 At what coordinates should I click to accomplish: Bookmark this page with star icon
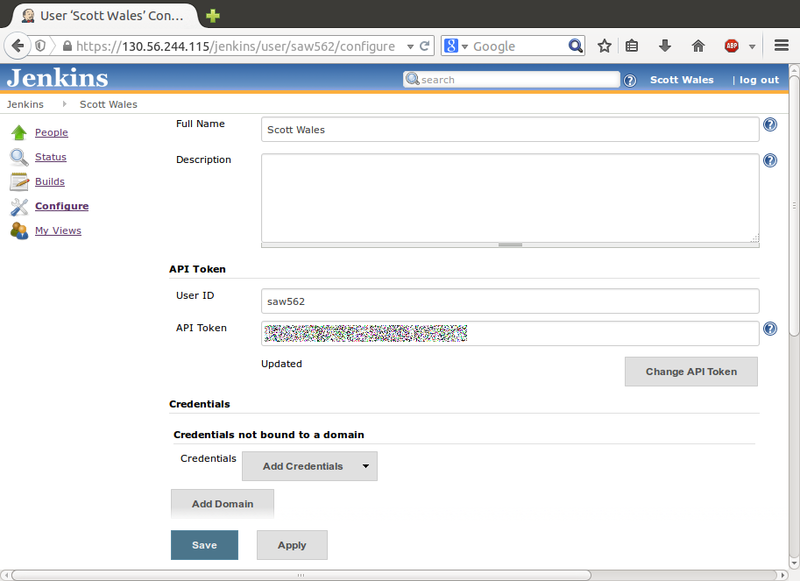pos(604,46)
